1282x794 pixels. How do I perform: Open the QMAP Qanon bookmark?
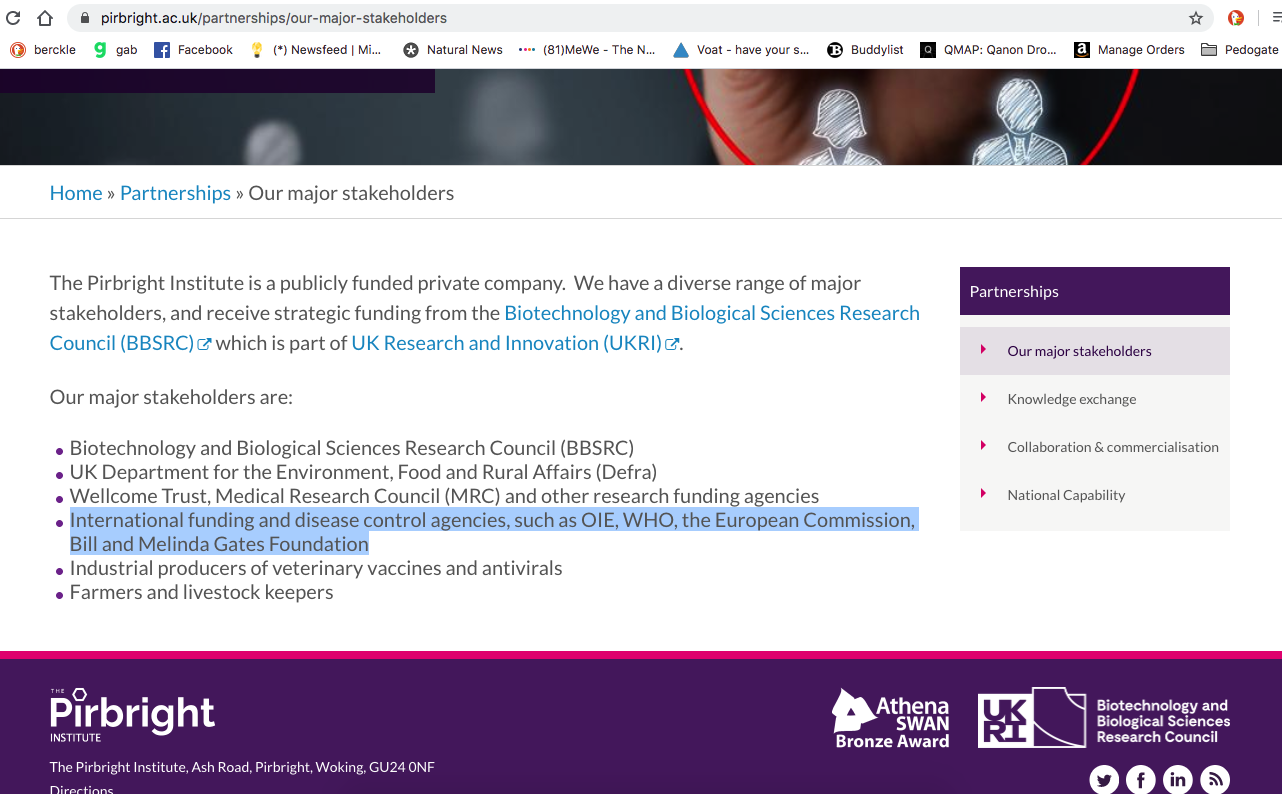(x=989, y=50)
